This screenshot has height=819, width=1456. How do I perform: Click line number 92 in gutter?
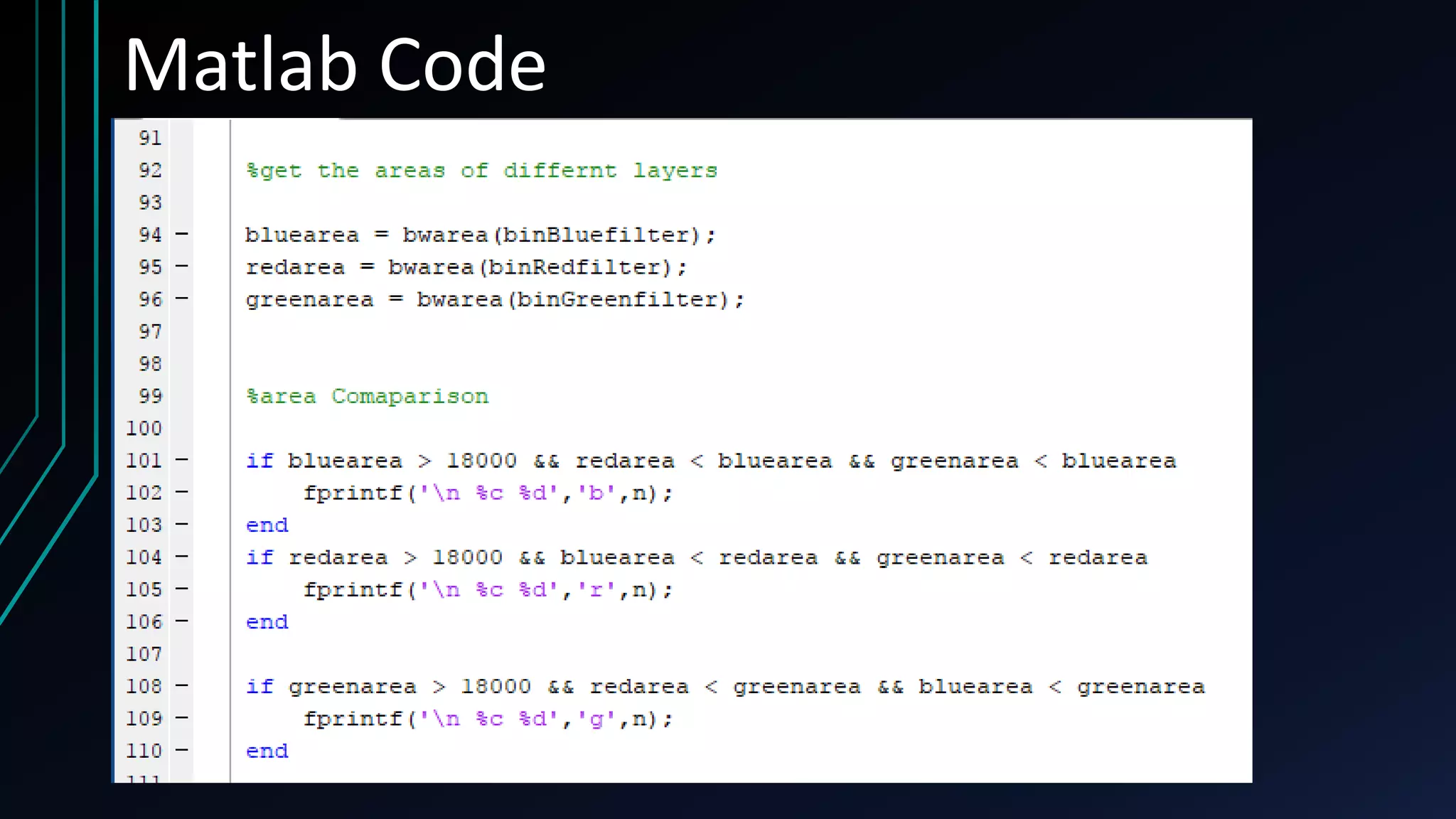pos(151,171)
